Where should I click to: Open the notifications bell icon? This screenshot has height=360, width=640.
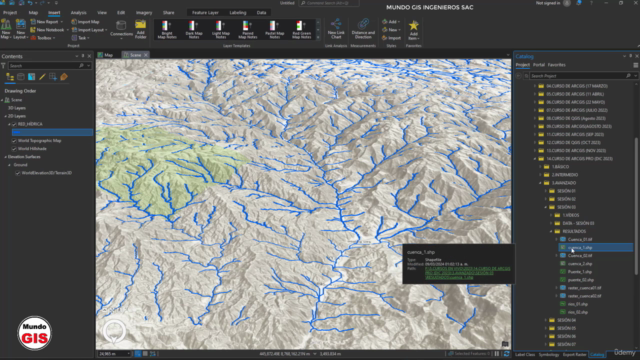pyautogui.click(x=579, y=3)
